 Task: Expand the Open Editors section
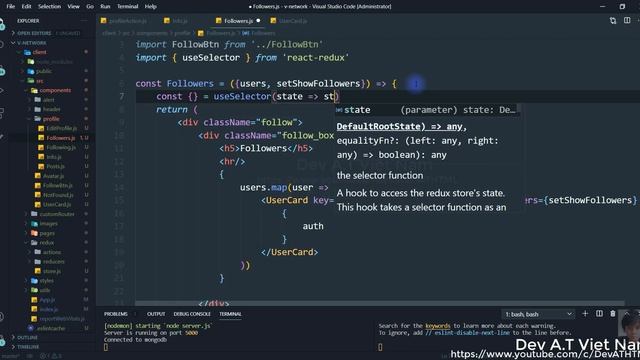pos(34,33)
